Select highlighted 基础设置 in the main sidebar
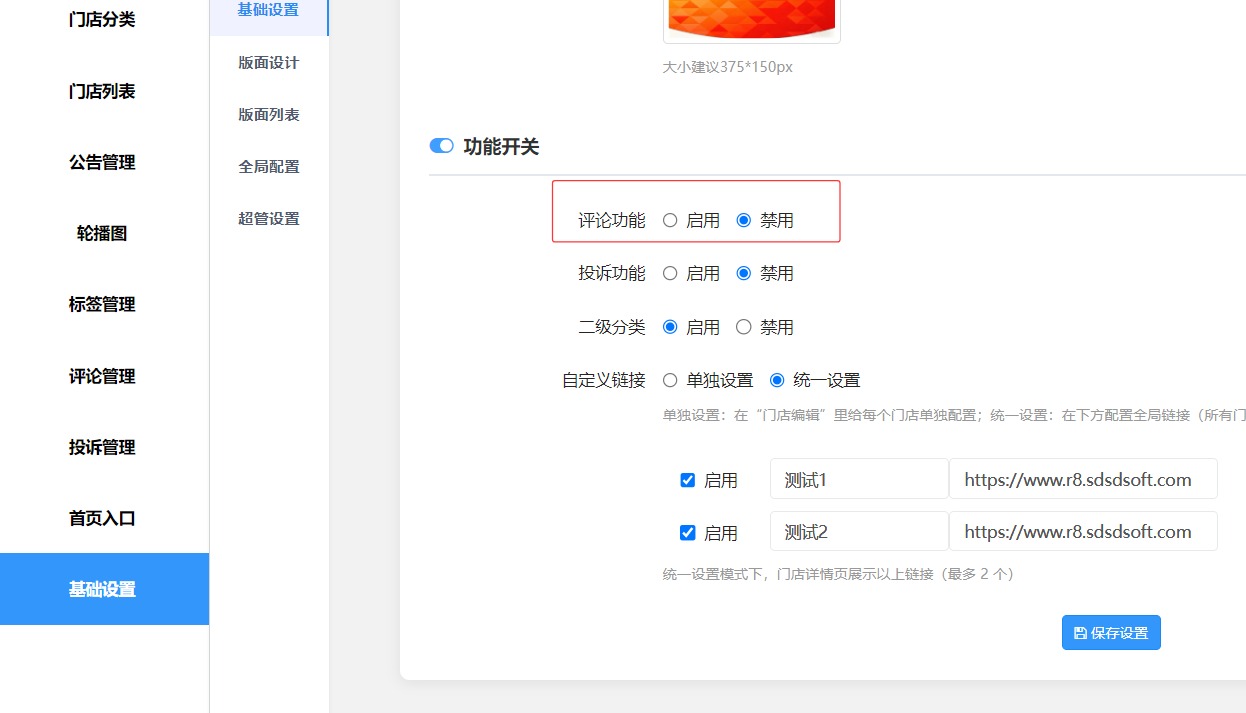 104,589
